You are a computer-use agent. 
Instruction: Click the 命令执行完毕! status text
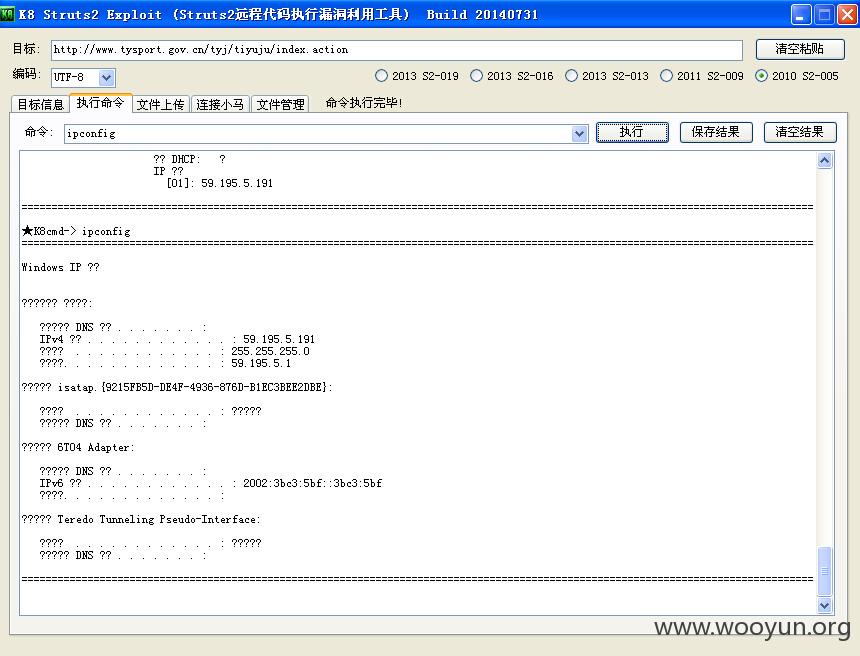point(364,103)
